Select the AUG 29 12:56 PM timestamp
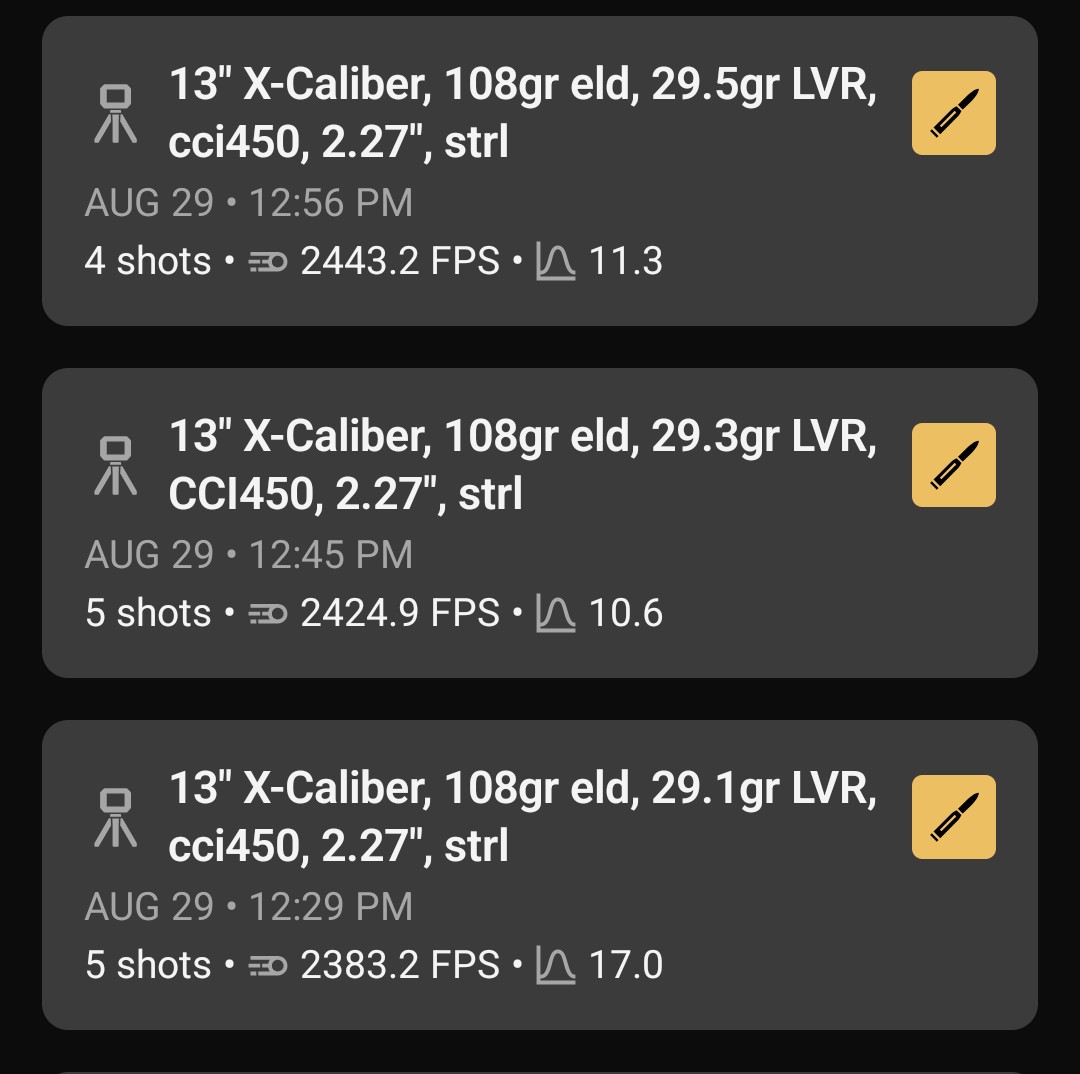Viewport: 1080px width, 1074px height. tap(249, 203)
